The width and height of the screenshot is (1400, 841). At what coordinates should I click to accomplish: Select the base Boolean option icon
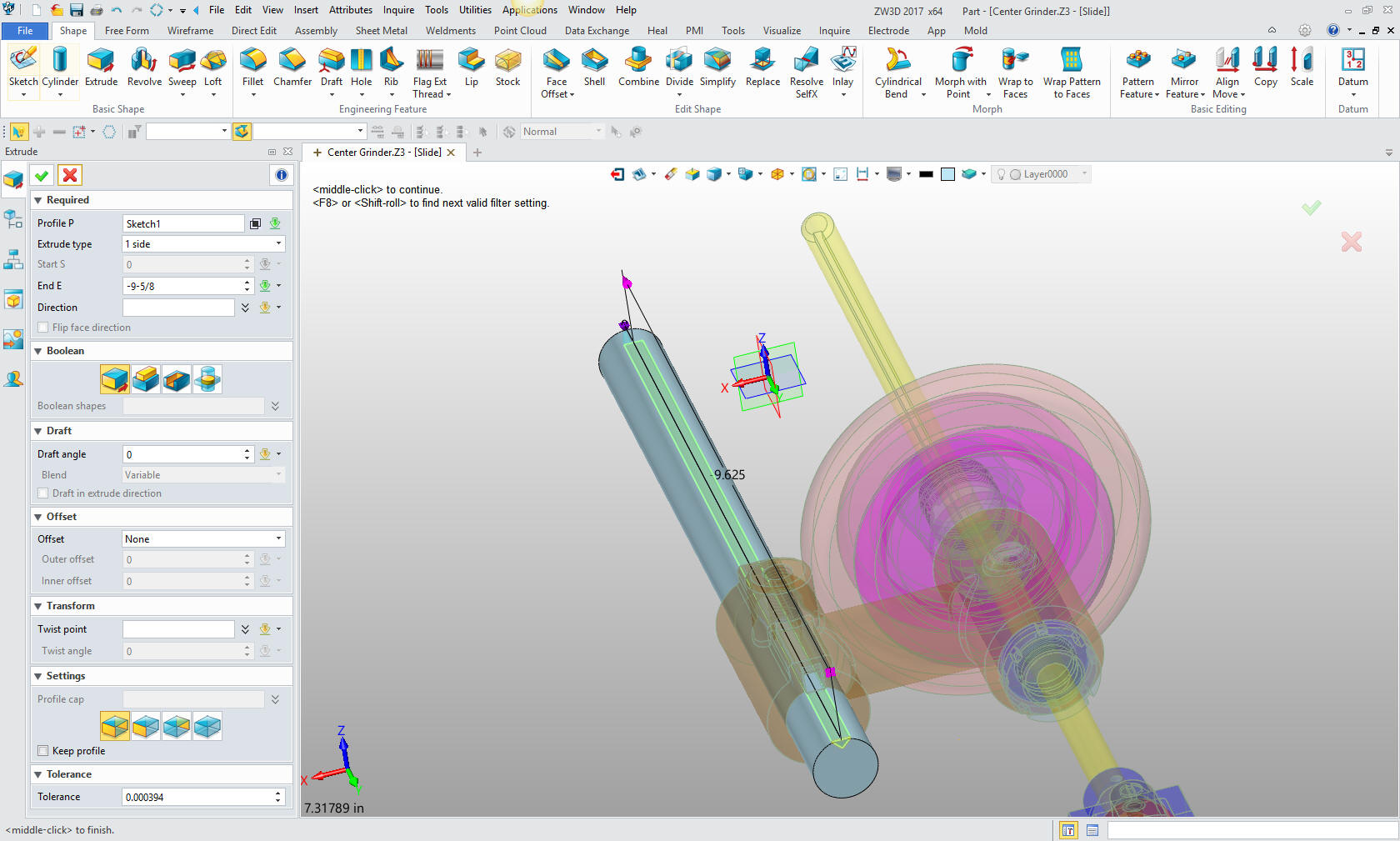[115, 379]
